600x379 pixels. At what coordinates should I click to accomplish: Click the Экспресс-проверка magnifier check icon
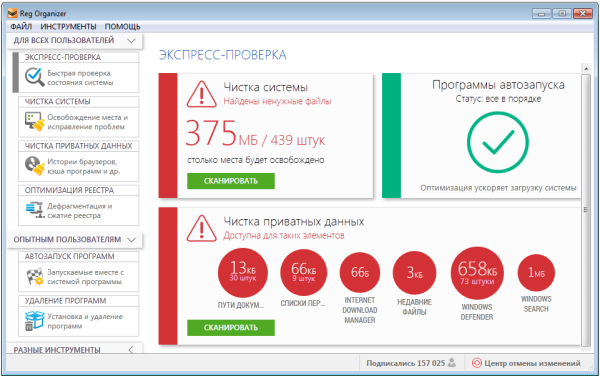click(x=35, y=77)
